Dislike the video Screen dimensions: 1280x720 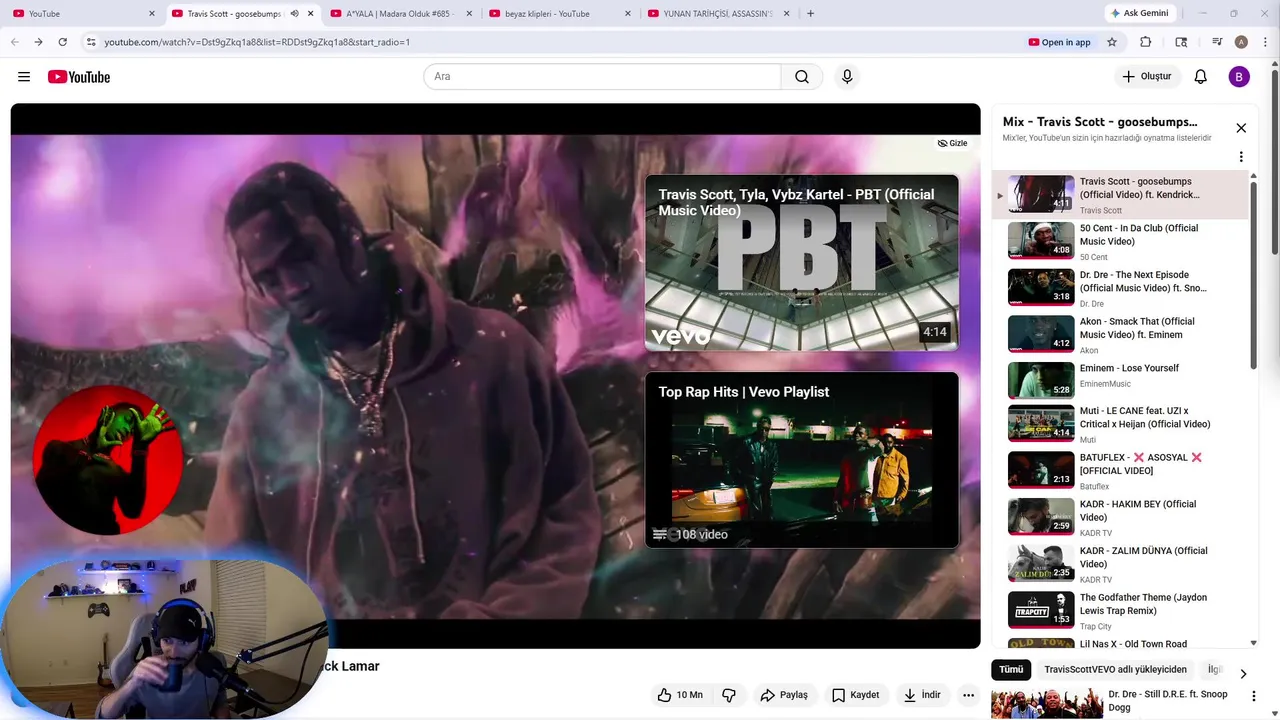(729, 694)
